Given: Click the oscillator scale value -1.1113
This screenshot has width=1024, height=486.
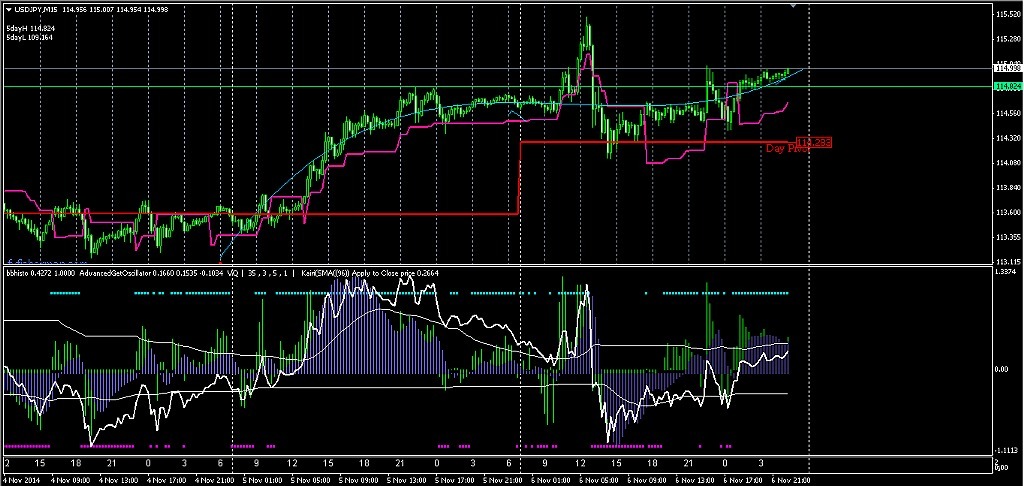Looking at the screenshot, I should pos(1006,451).
